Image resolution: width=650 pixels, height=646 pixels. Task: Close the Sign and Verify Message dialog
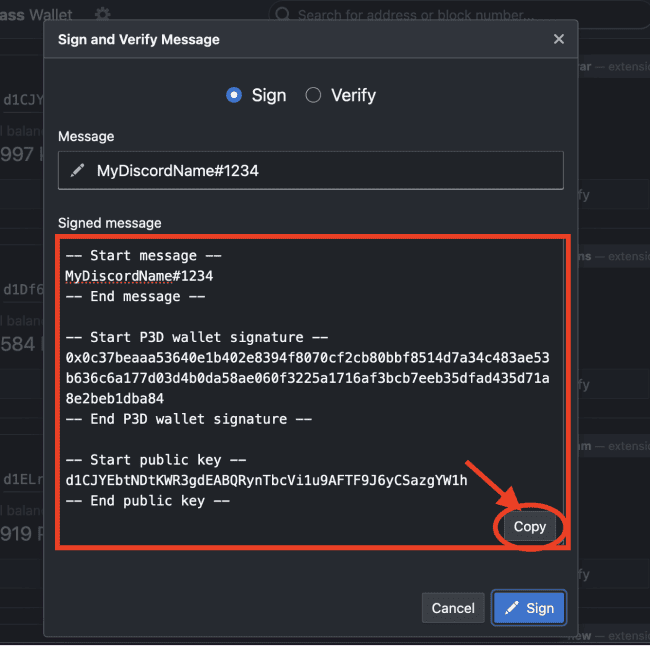558,39
